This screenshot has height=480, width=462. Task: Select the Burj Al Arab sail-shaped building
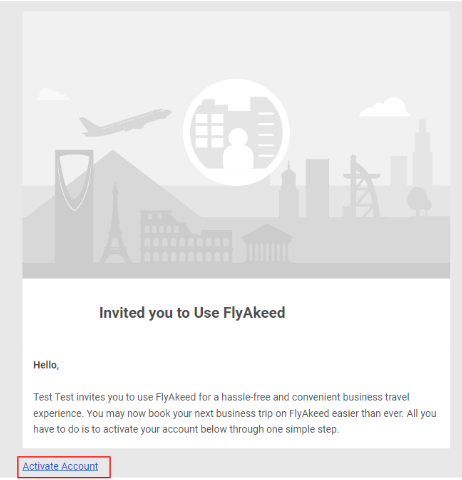click(x=362, y=186)
